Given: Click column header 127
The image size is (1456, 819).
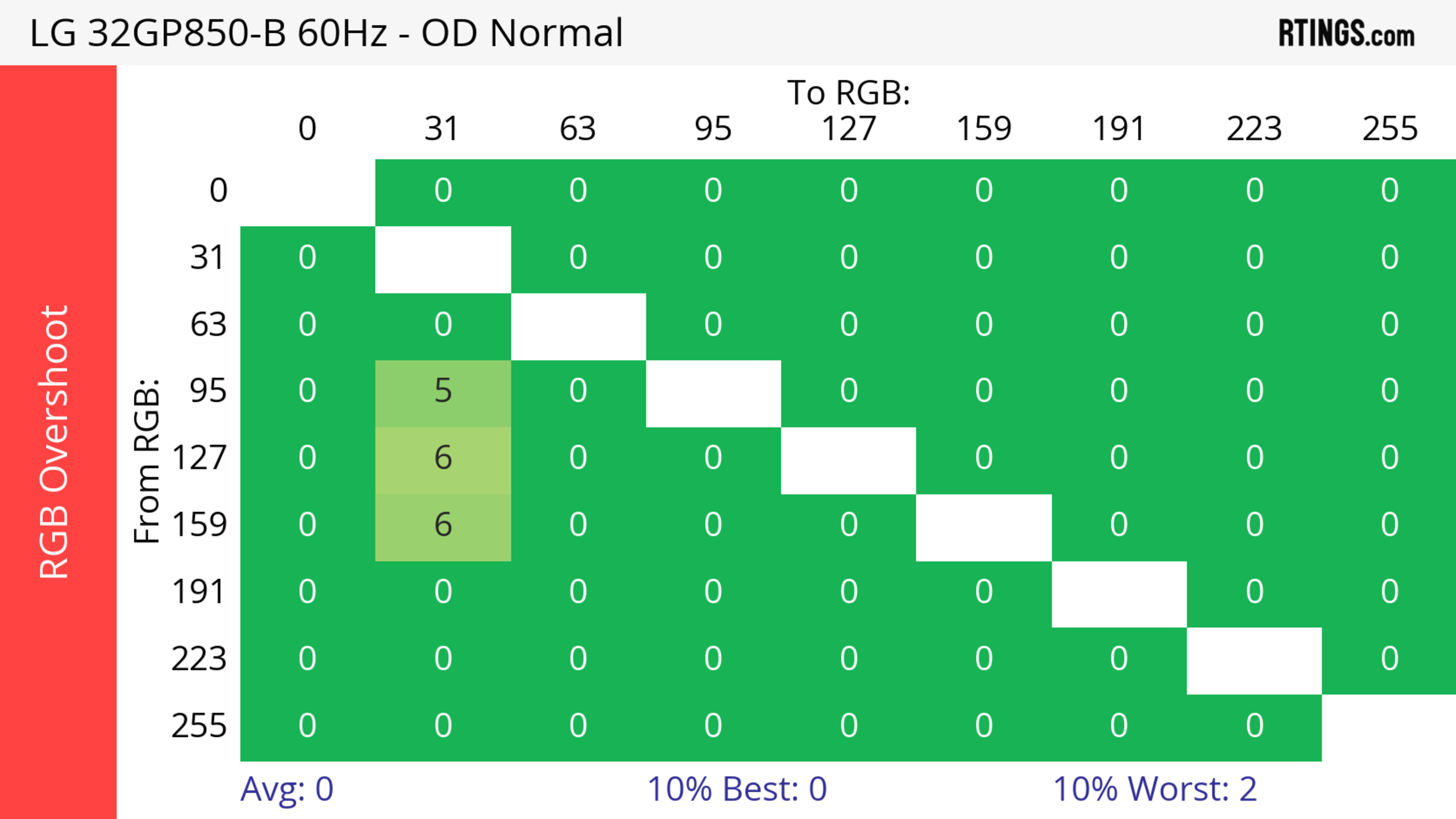Looking at the screenshot, I should coord(849,129).
